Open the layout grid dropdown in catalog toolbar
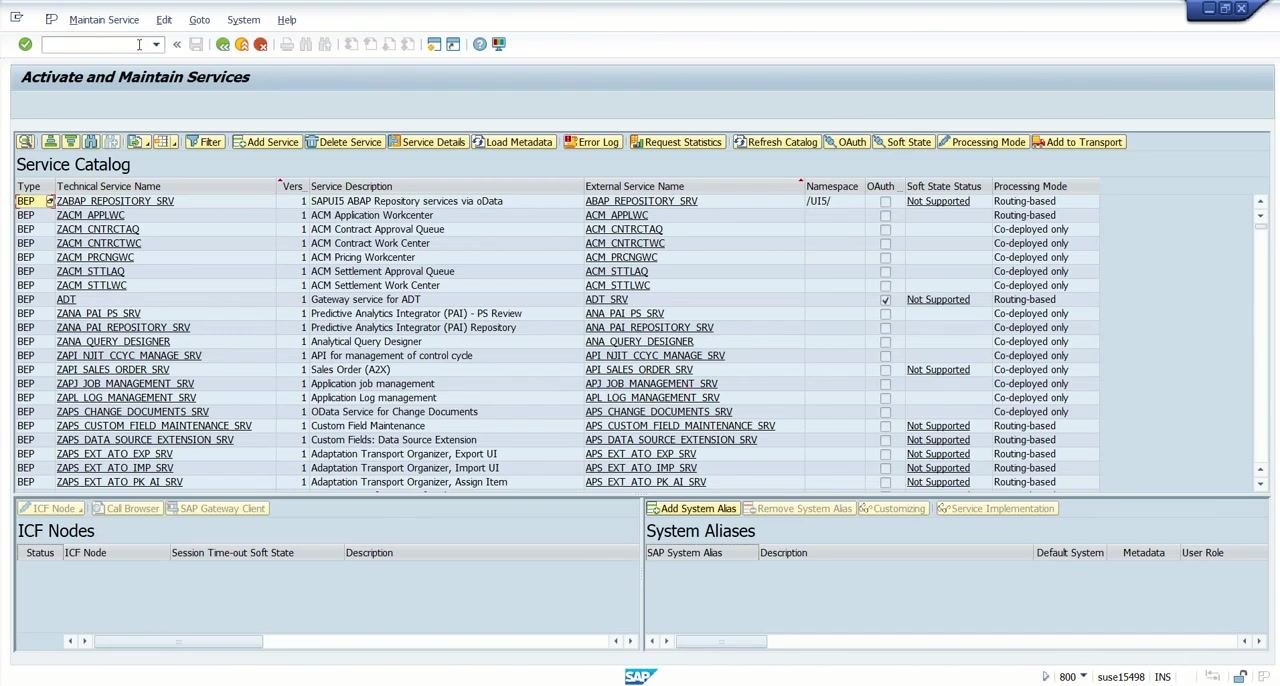Image resolution: width=1280 pixels, height=686 pixels. pos(165,142)
